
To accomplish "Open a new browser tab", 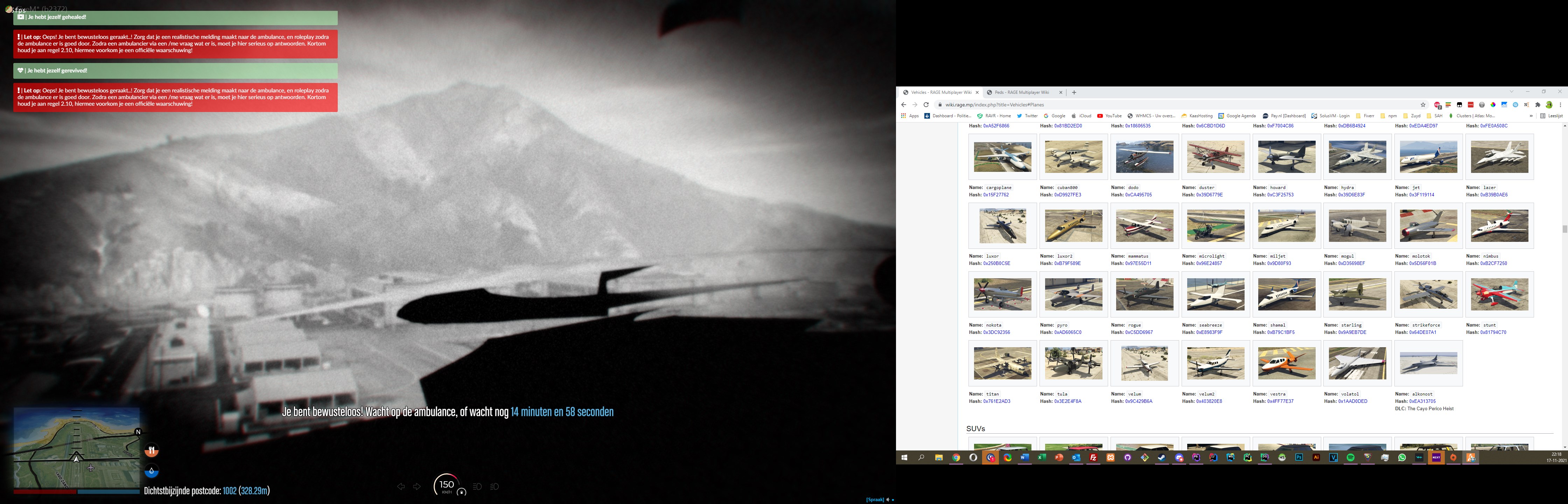I will pos(1074,92).
